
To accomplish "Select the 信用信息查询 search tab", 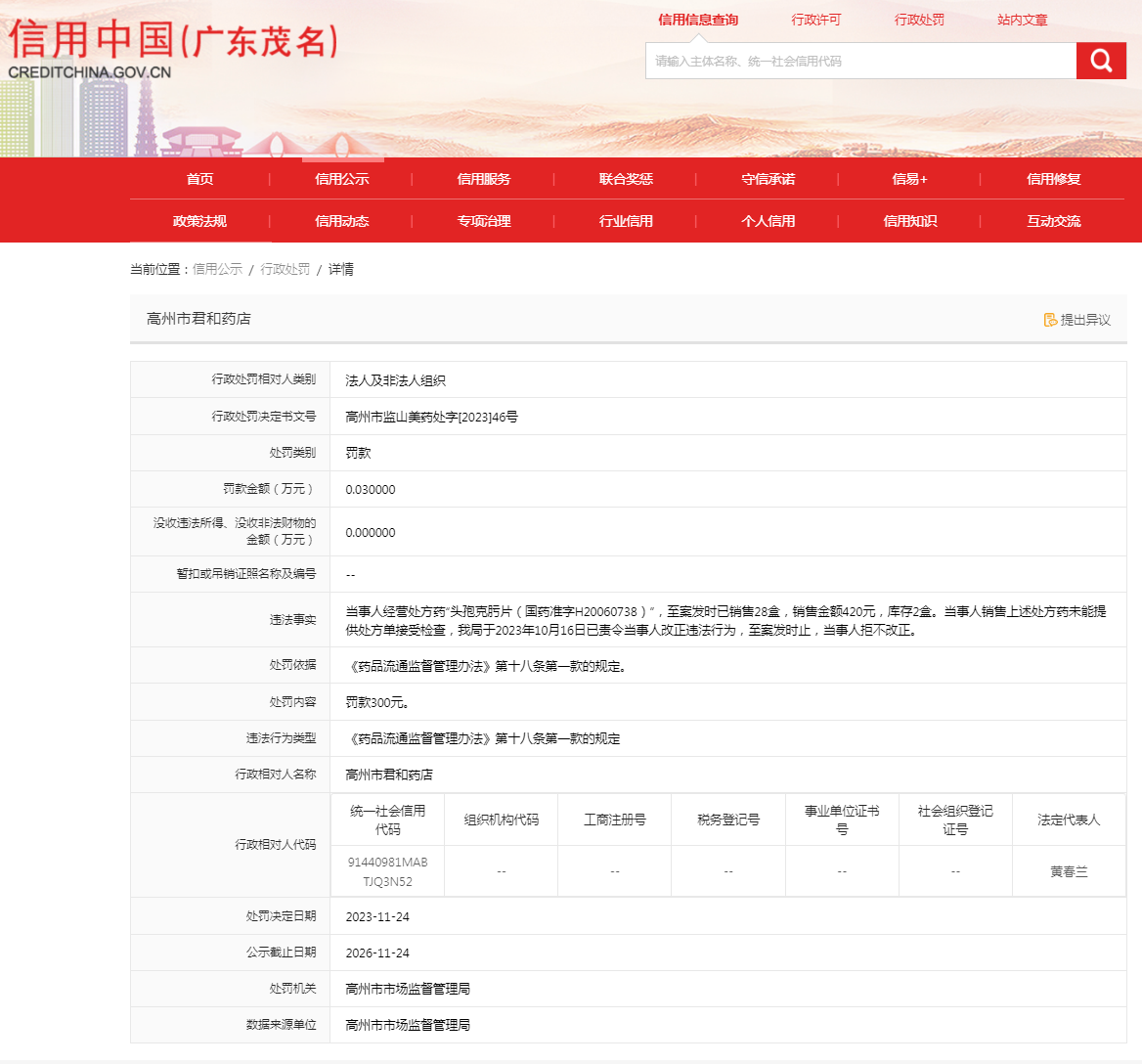I will point(698,20).
